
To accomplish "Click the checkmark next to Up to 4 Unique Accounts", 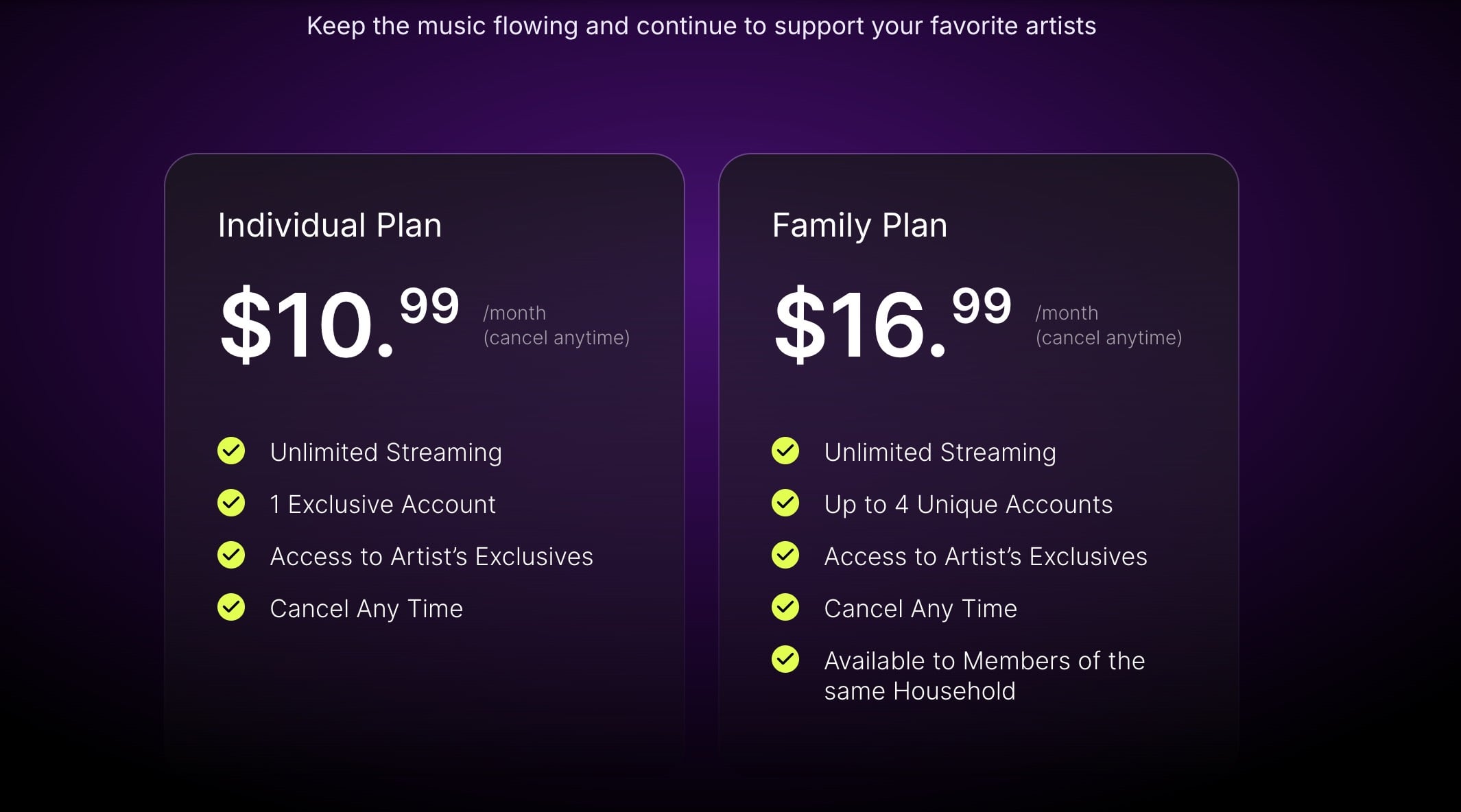I will [785, 503].
